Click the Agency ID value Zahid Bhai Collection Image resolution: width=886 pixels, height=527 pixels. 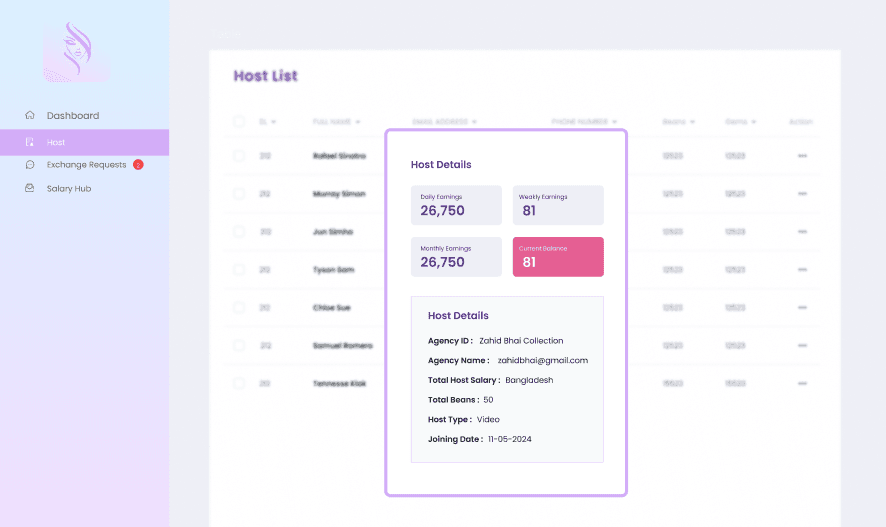tap(521, 341)
